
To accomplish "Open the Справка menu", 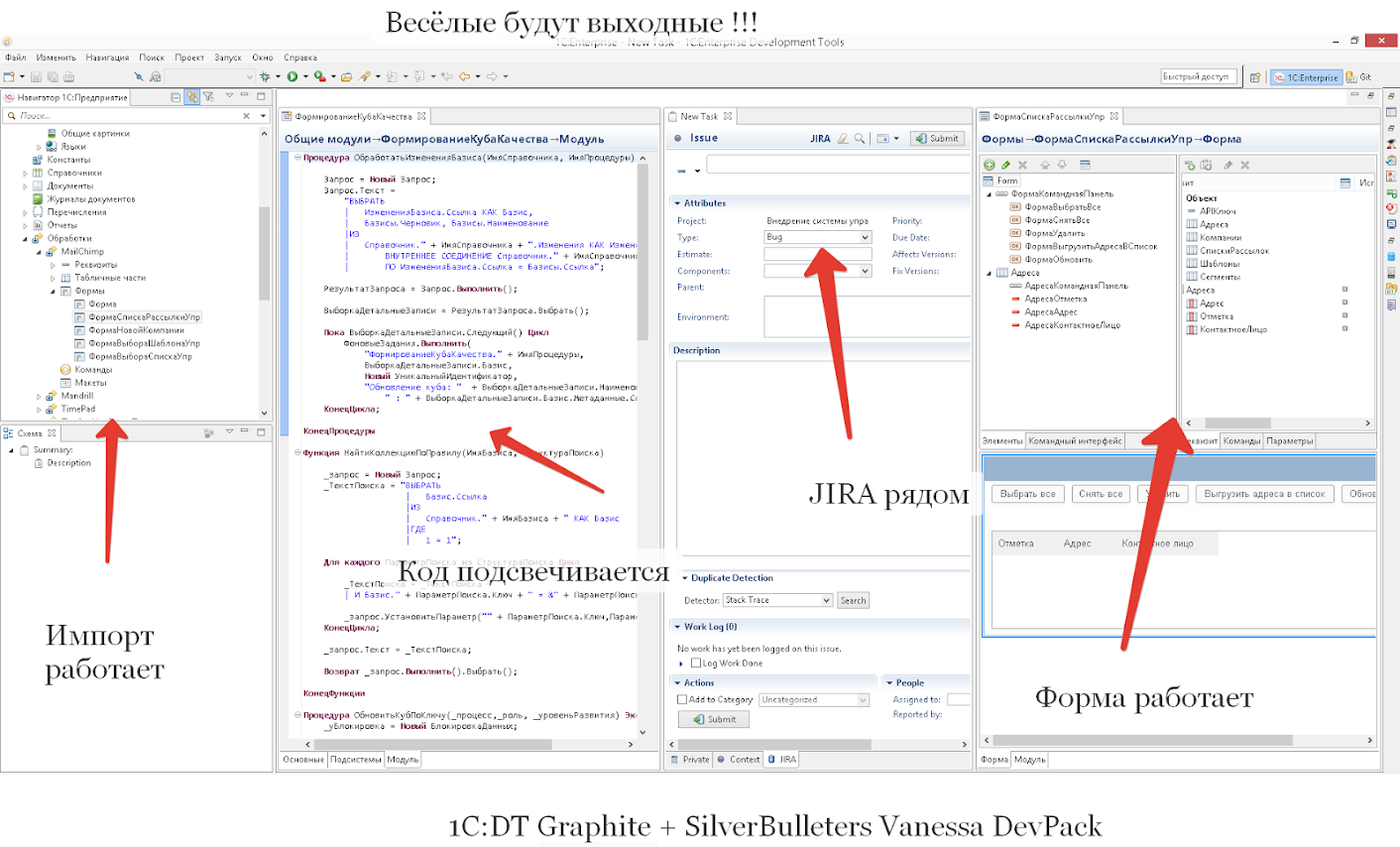I will point(300,58).
